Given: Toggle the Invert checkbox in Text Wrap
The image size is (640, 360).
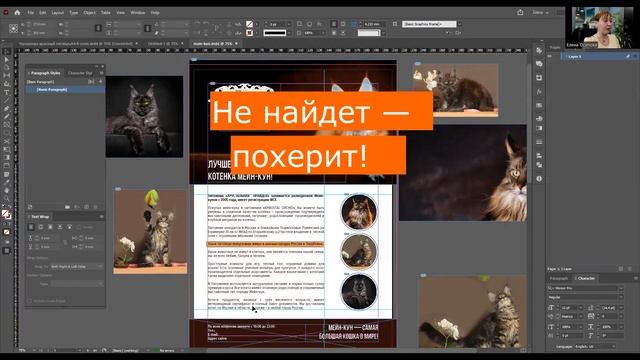Looking at the screenshot, I should [x=78, y=227].
